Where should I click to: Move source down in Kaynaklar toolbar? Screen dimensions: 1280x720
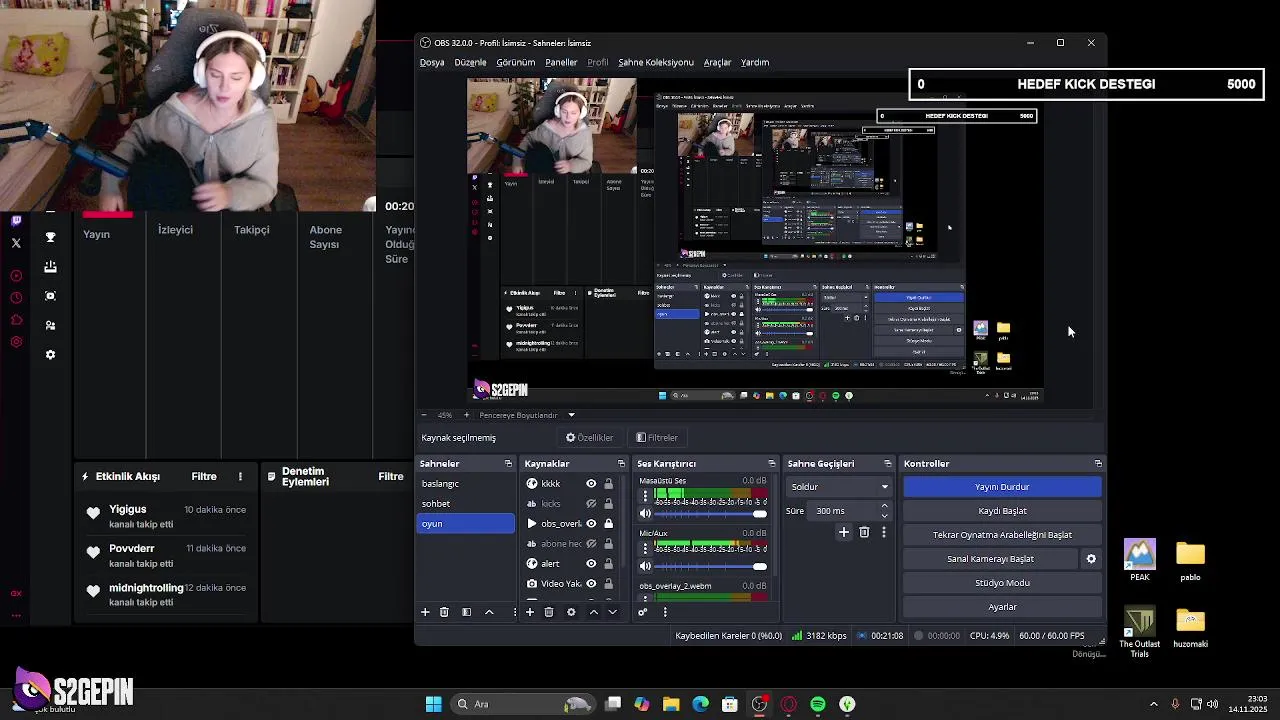click(613, 612)
